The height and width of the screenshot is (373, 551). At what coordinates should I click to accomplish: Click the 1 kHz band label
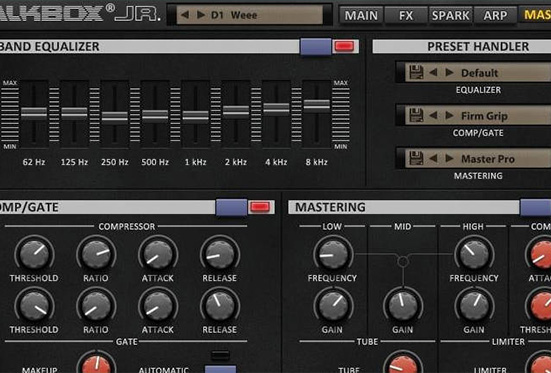195,162
